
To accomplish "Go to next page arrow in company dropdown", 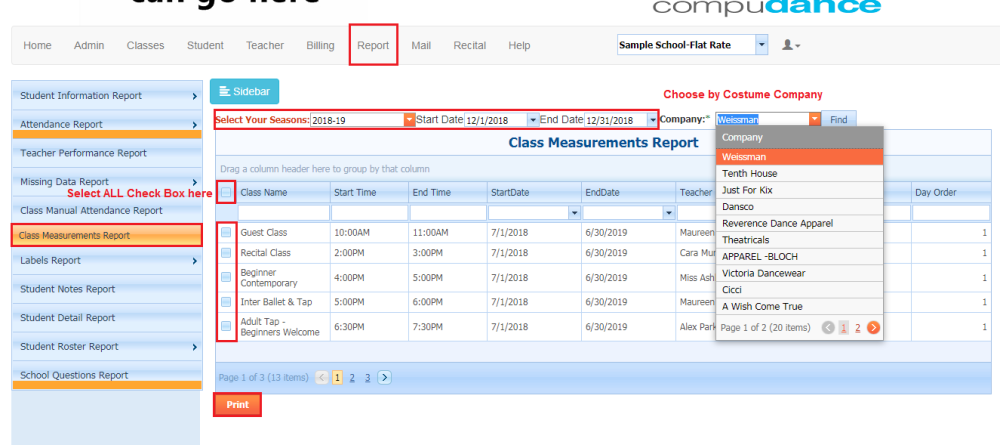I will click(x=874, y=328).
